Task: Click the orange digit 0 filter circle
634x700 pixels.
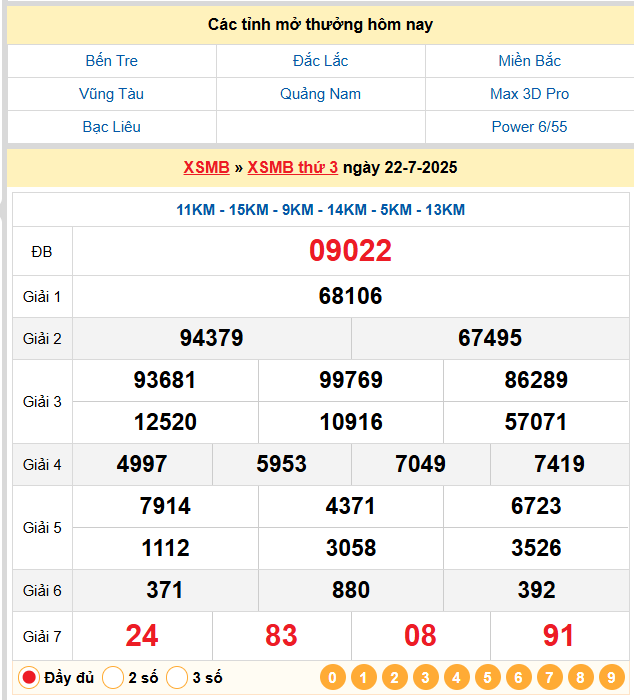Action: [x=333, y=677]
